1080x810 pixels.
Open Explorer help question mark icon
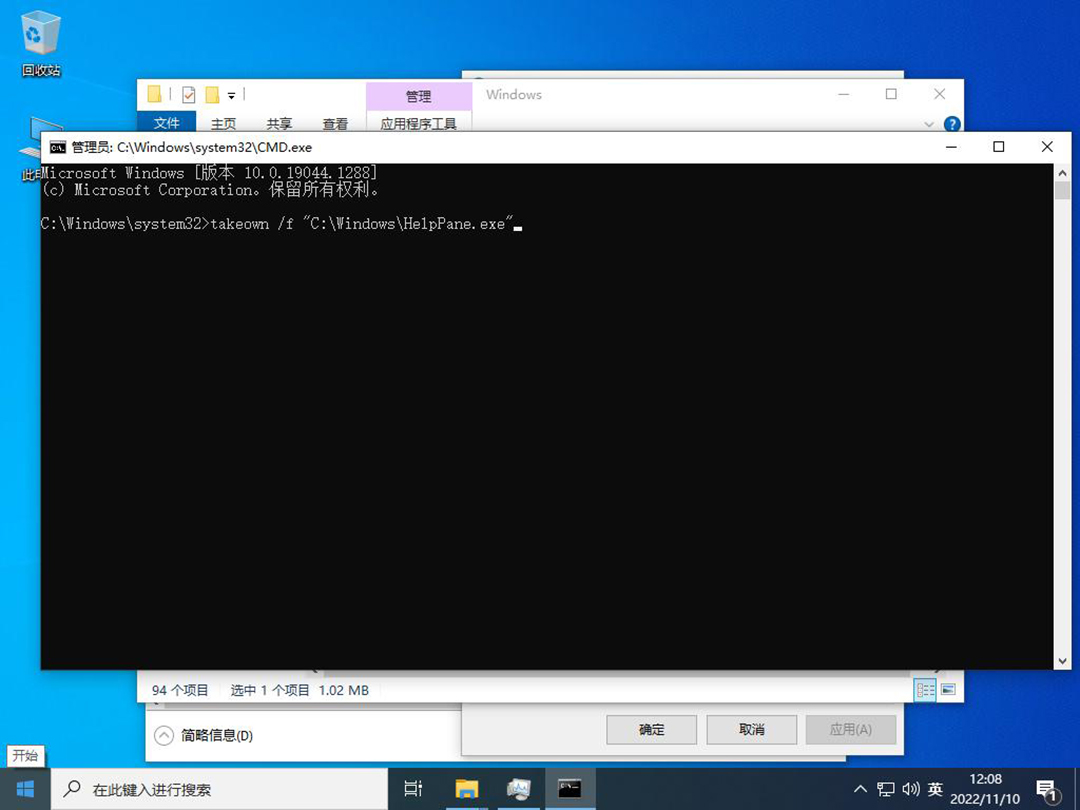952,124
